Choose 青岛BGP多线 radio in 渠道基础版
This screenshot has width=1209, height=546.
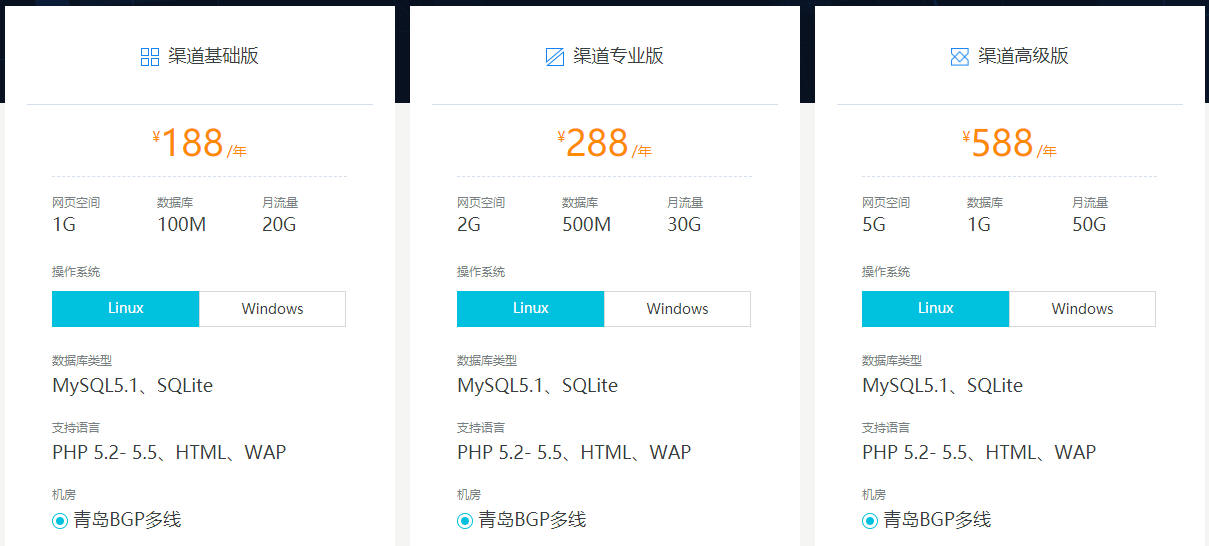coord(60,520)
